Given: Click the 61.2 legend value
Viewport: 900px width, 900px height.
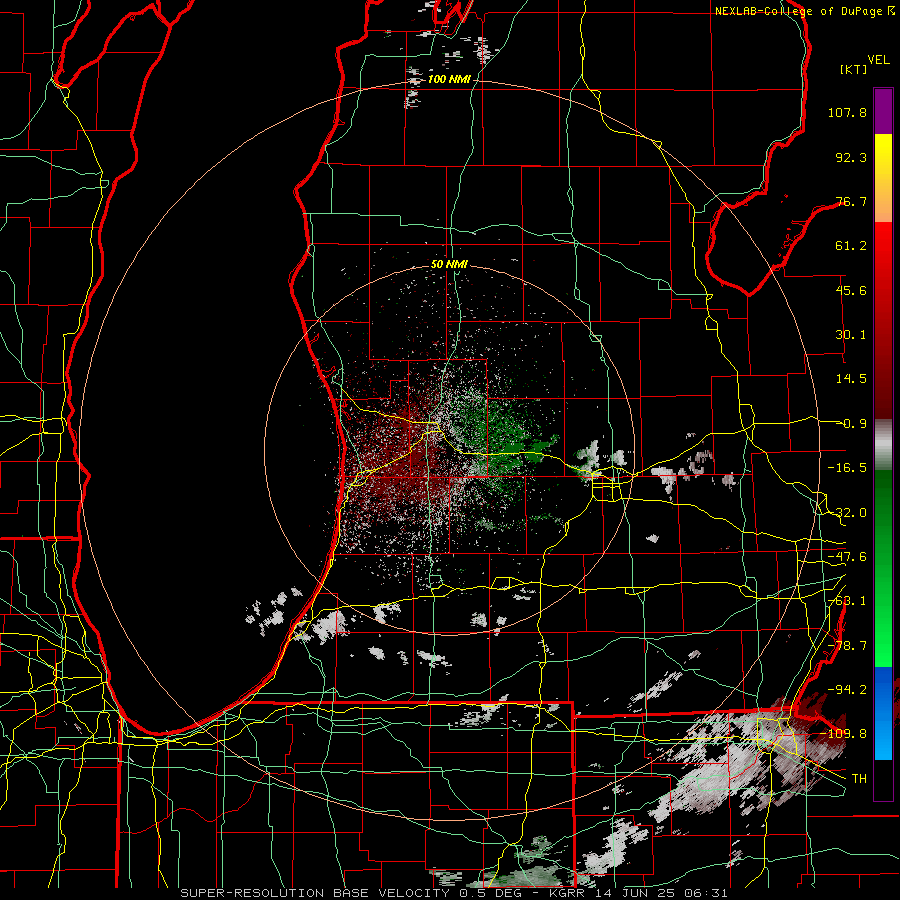Looking at the screenshot, I should tap(851, 246).
